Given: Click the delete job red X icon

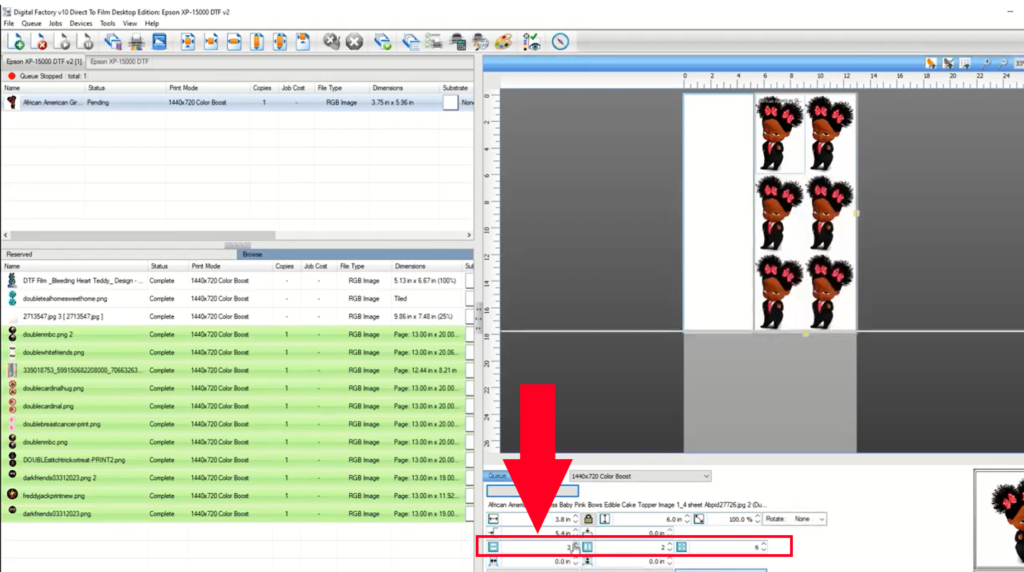Looking at the screenshot, I should point(39,42).
